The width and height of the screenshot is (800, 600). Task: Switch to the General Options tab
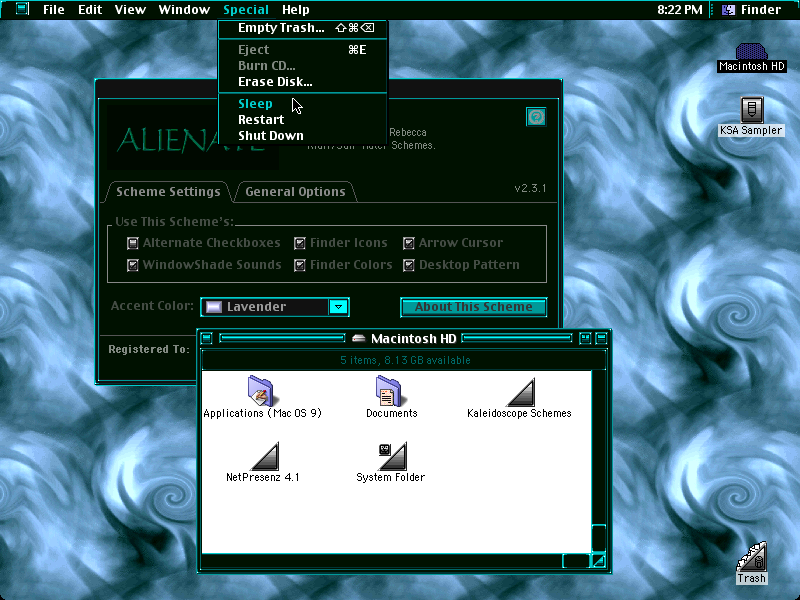point(295,192)
